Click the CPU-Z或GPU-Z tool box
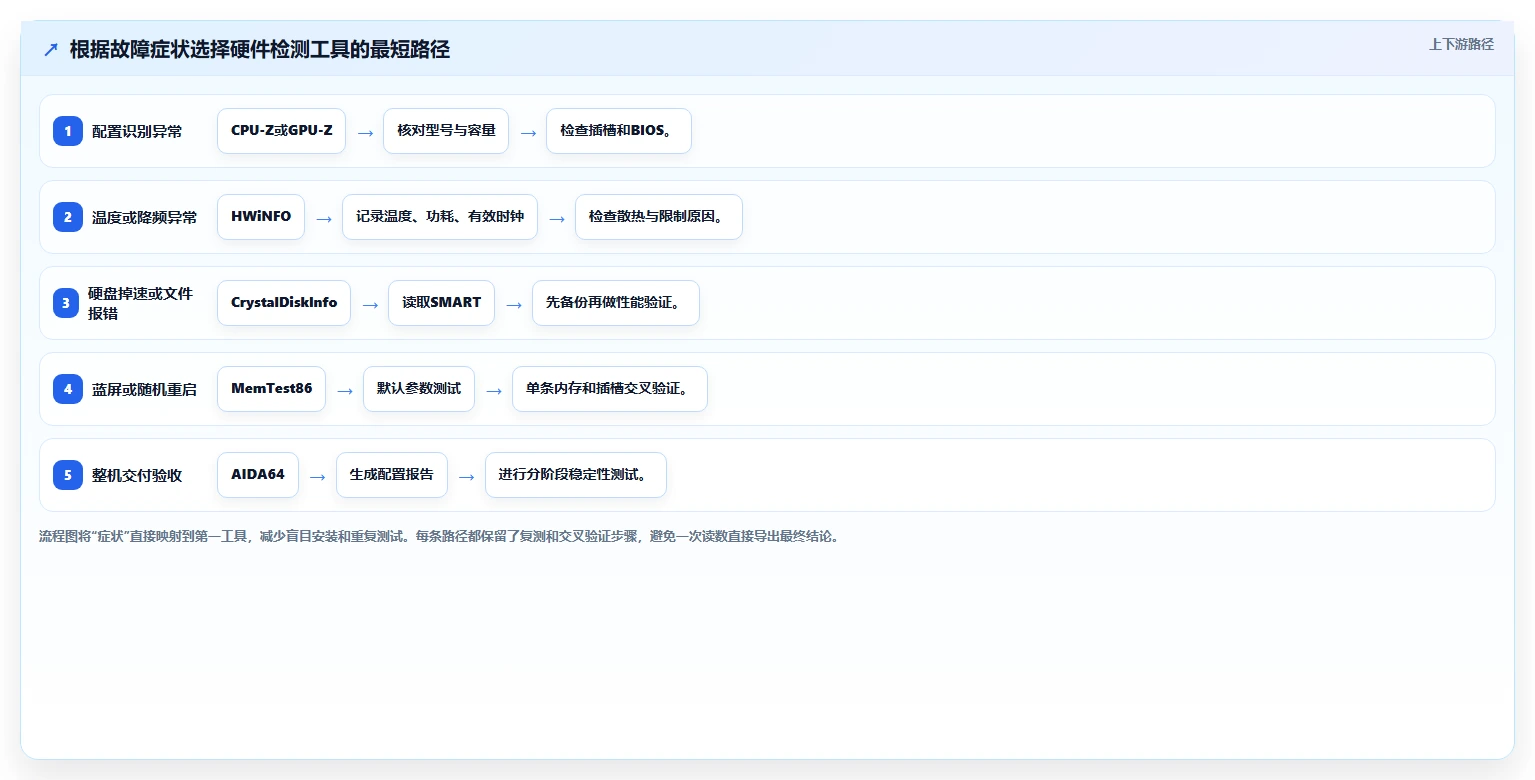This screenshot has width=1535, height=780. point(281,131)
